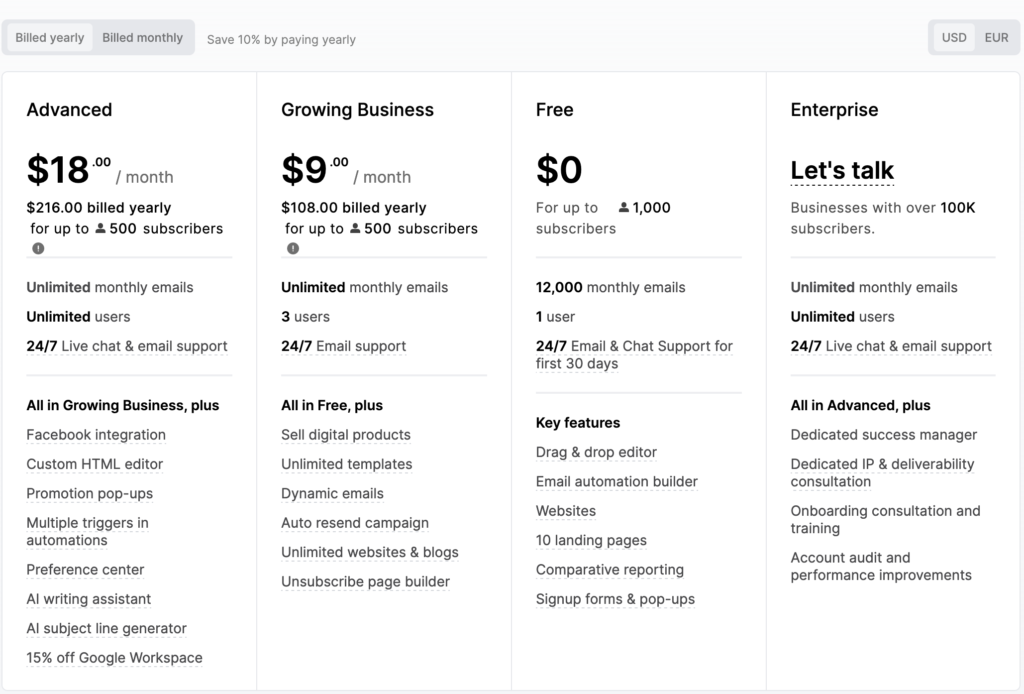The height and width of the screenshot is (694, 1024).
Task: Click the info icon under Growing Business plan
Action: pyautogui.click(x=293, y=248)
